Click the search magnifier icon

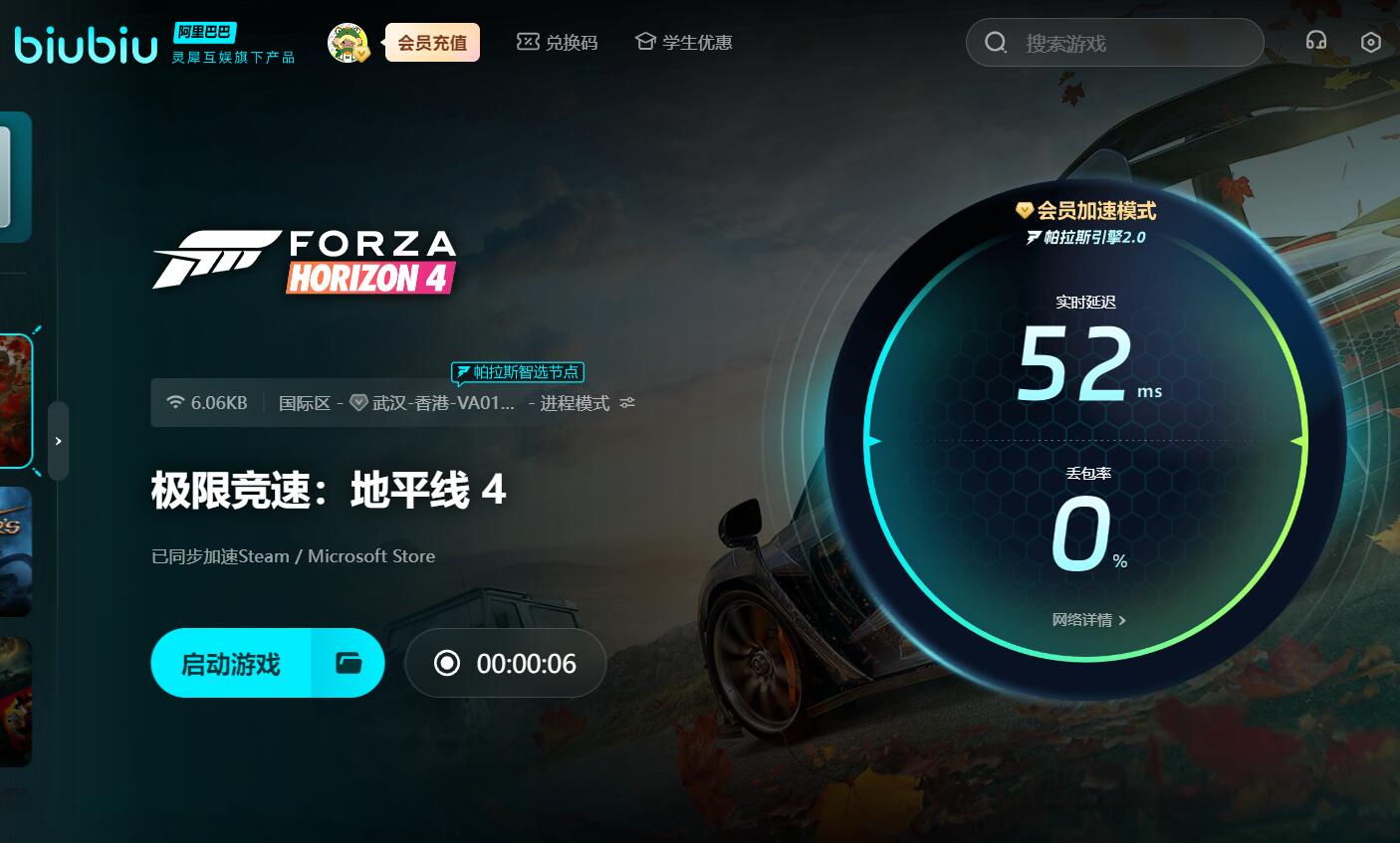pyautogui.click(x=996, y=43)
